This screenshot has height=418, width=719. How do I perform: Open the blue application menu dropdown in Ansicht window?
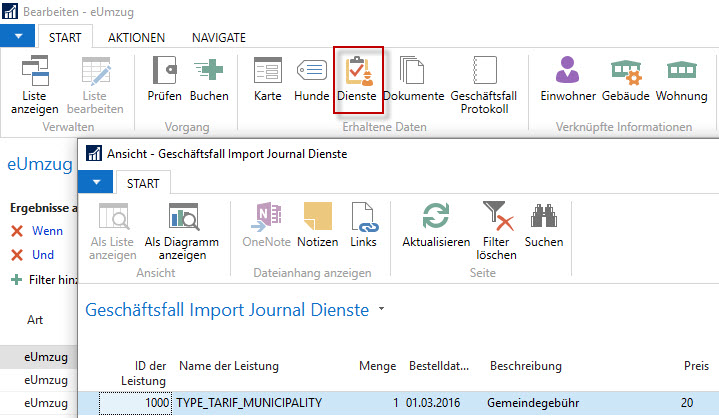(96, 182)
